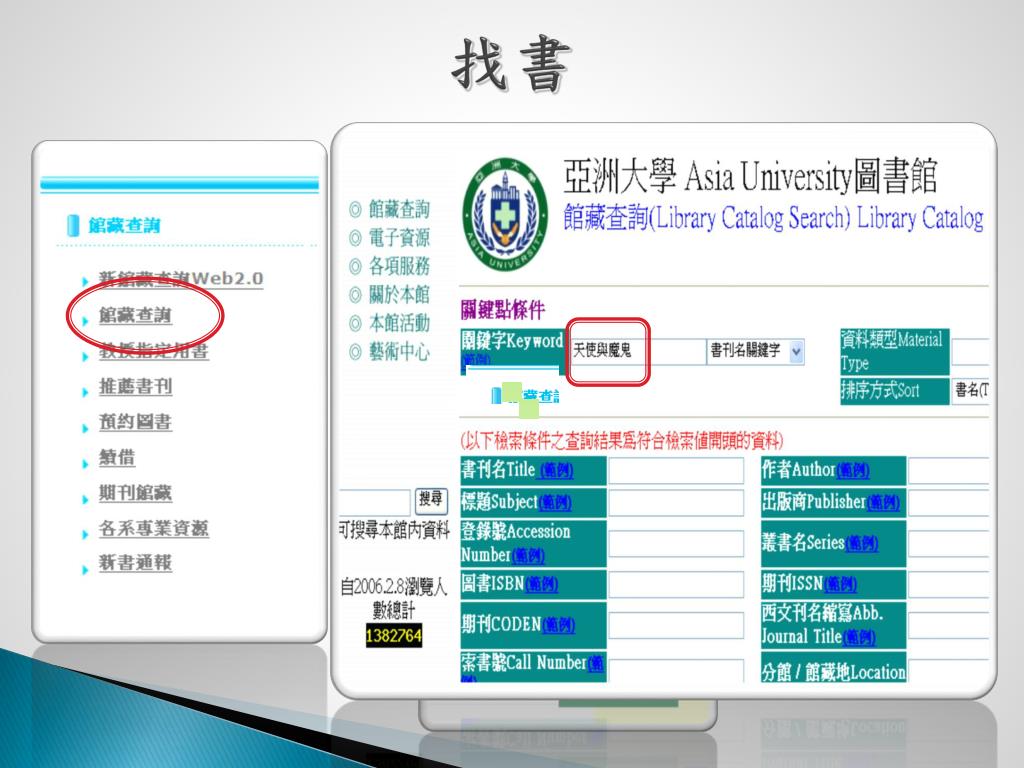Viewport: 1024px width, 768px height.
Task: Open 範例 link next to 出版商Publisher
Action: pyautogui.click(x=883, y=503)
